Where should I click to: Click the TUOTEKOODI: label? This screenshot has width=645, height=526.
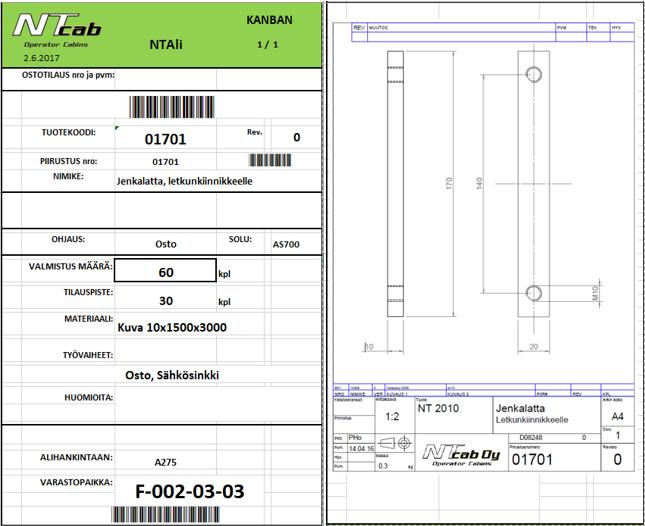click(x=68, y=132)
